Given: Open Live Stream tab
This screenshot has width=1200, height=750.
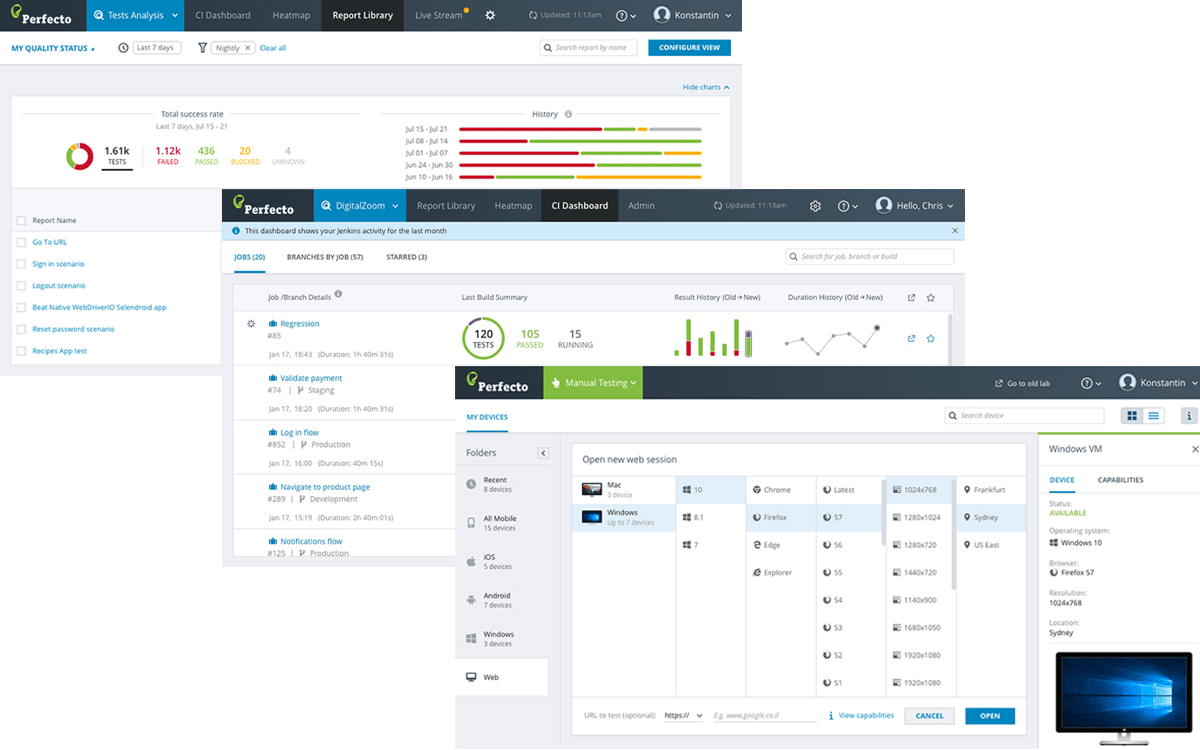Looking at the screenshot, I should click(x=438, y=15).
